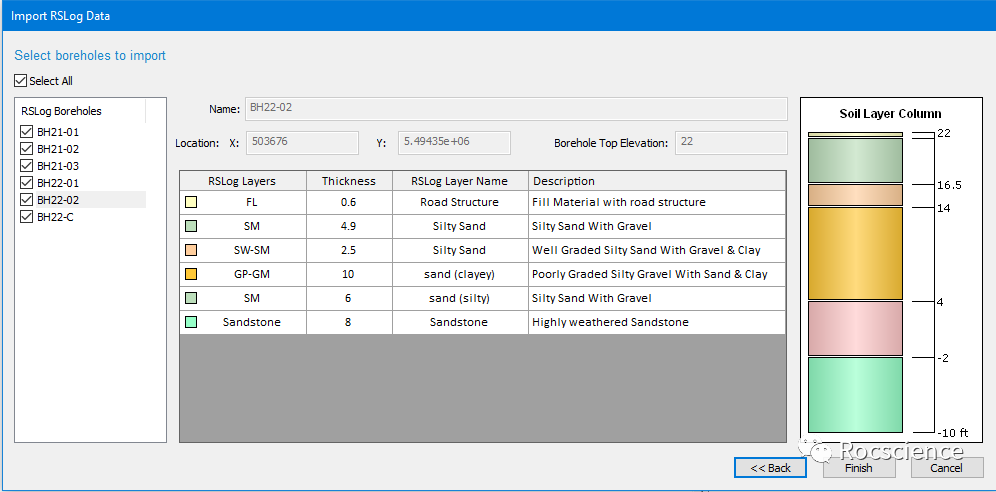The height and width of the screenshot is (492, 996).
Task: Toggle the Select All checkbox
Action: coord(21,81)
